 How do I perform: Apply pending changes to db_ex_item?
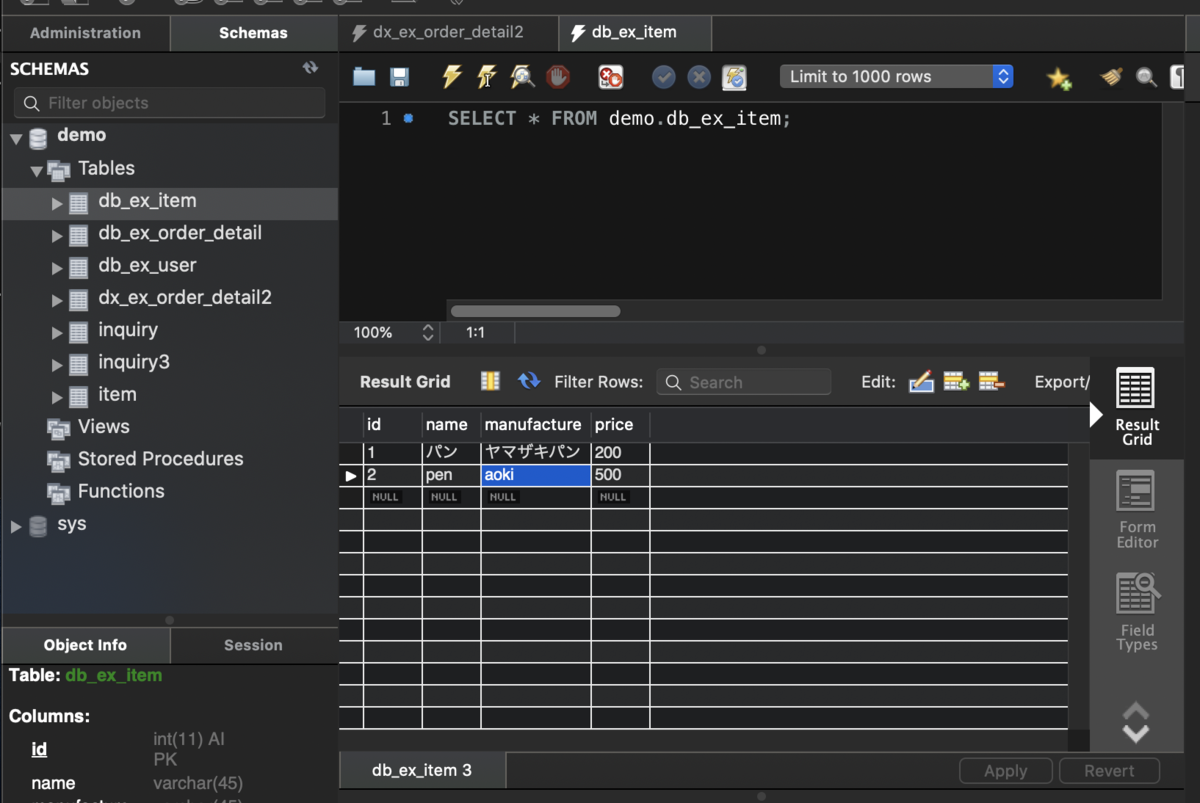1005,770
